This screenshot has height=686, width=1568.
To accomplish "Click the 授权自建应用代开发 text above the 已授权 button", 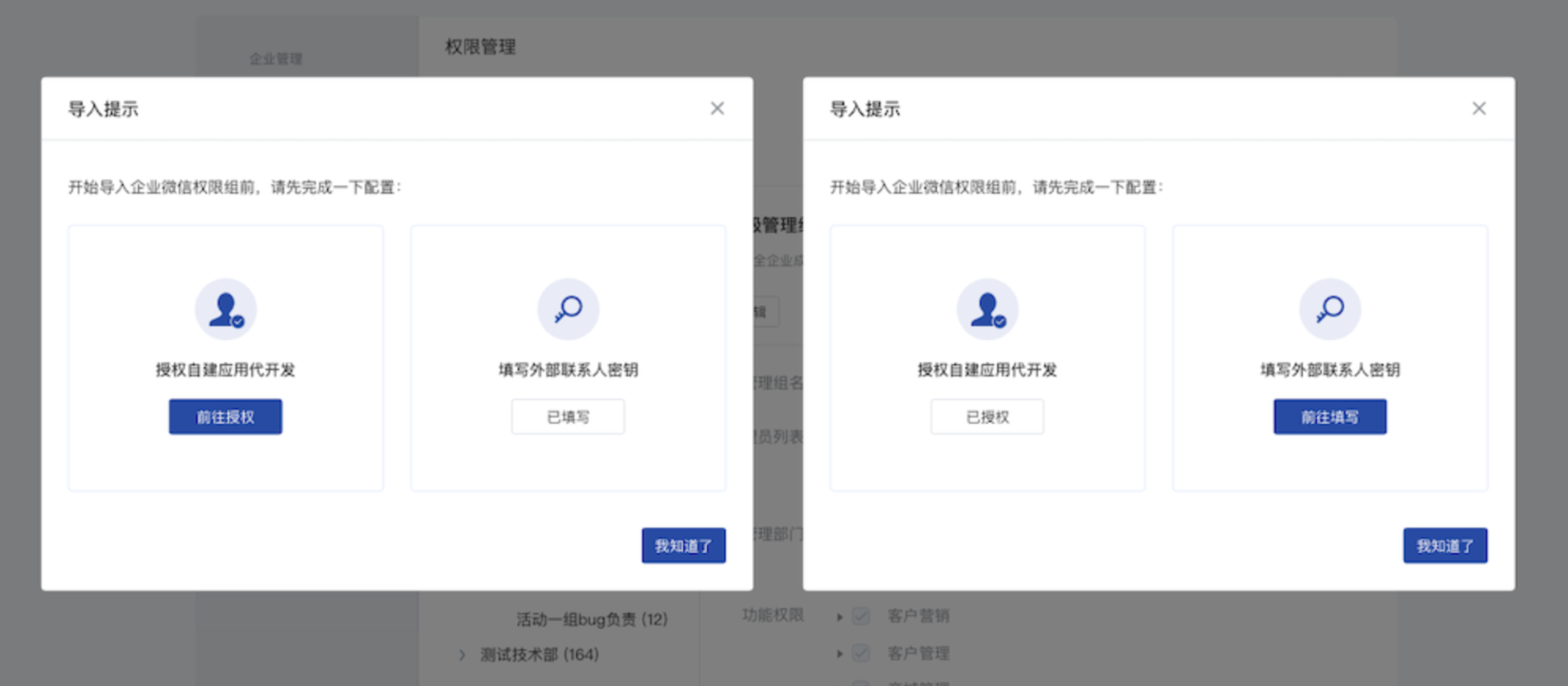I will 987,370.
